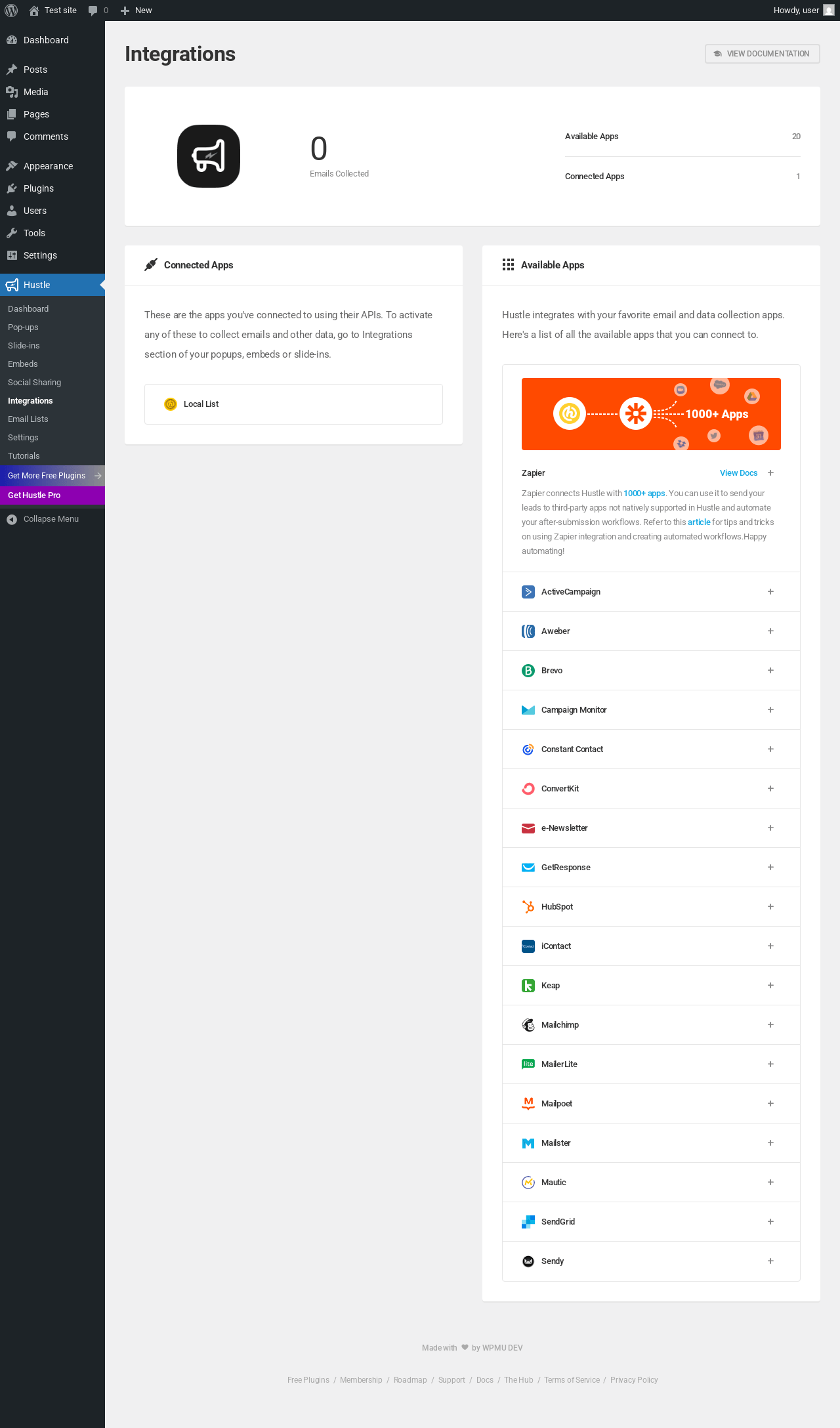
Task: Click the ConvertKit app icon
Action: click(x=528, y=789)
